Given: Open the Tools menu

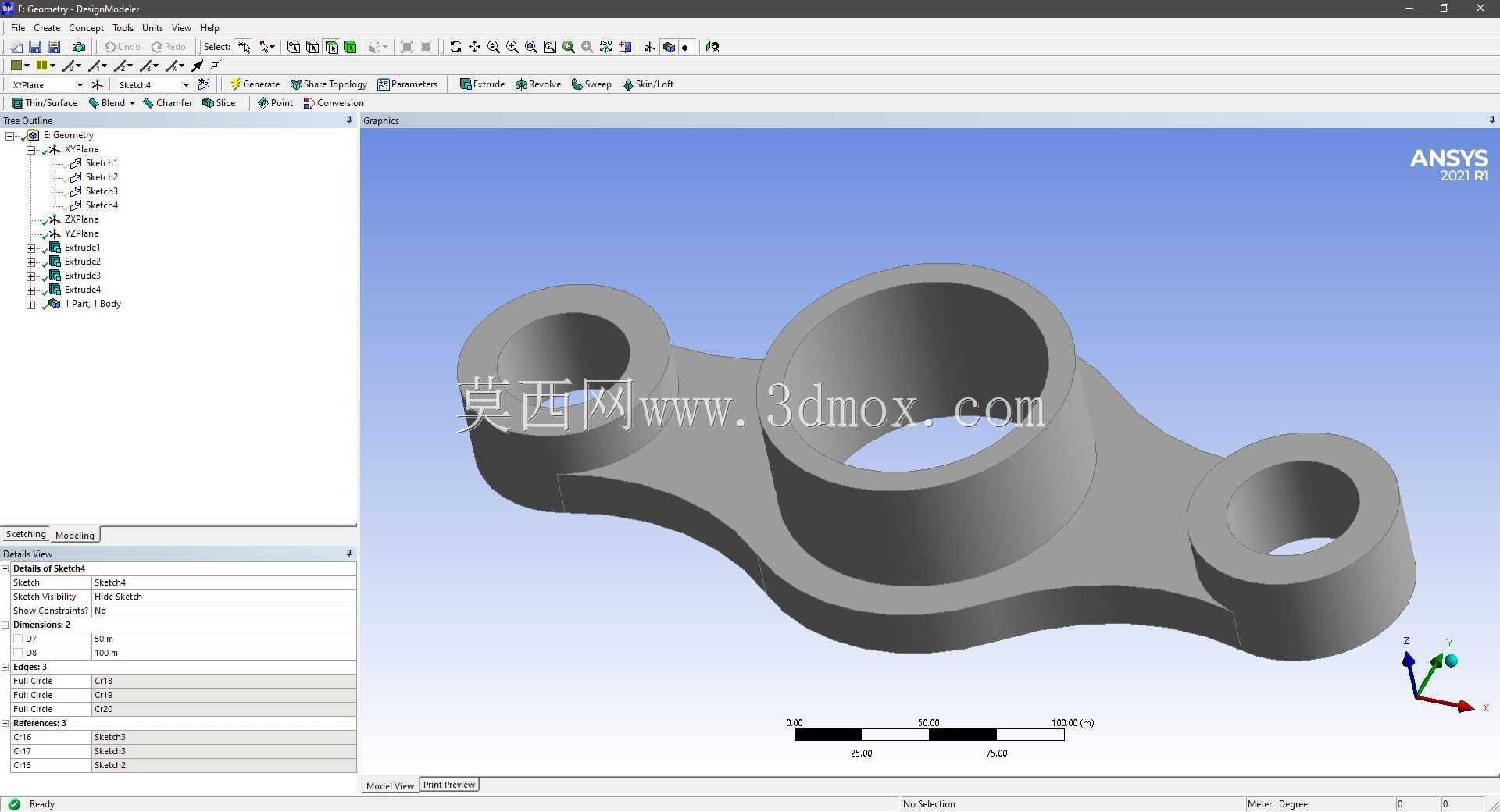Looking at the screenshot, I should coord(123,27).
